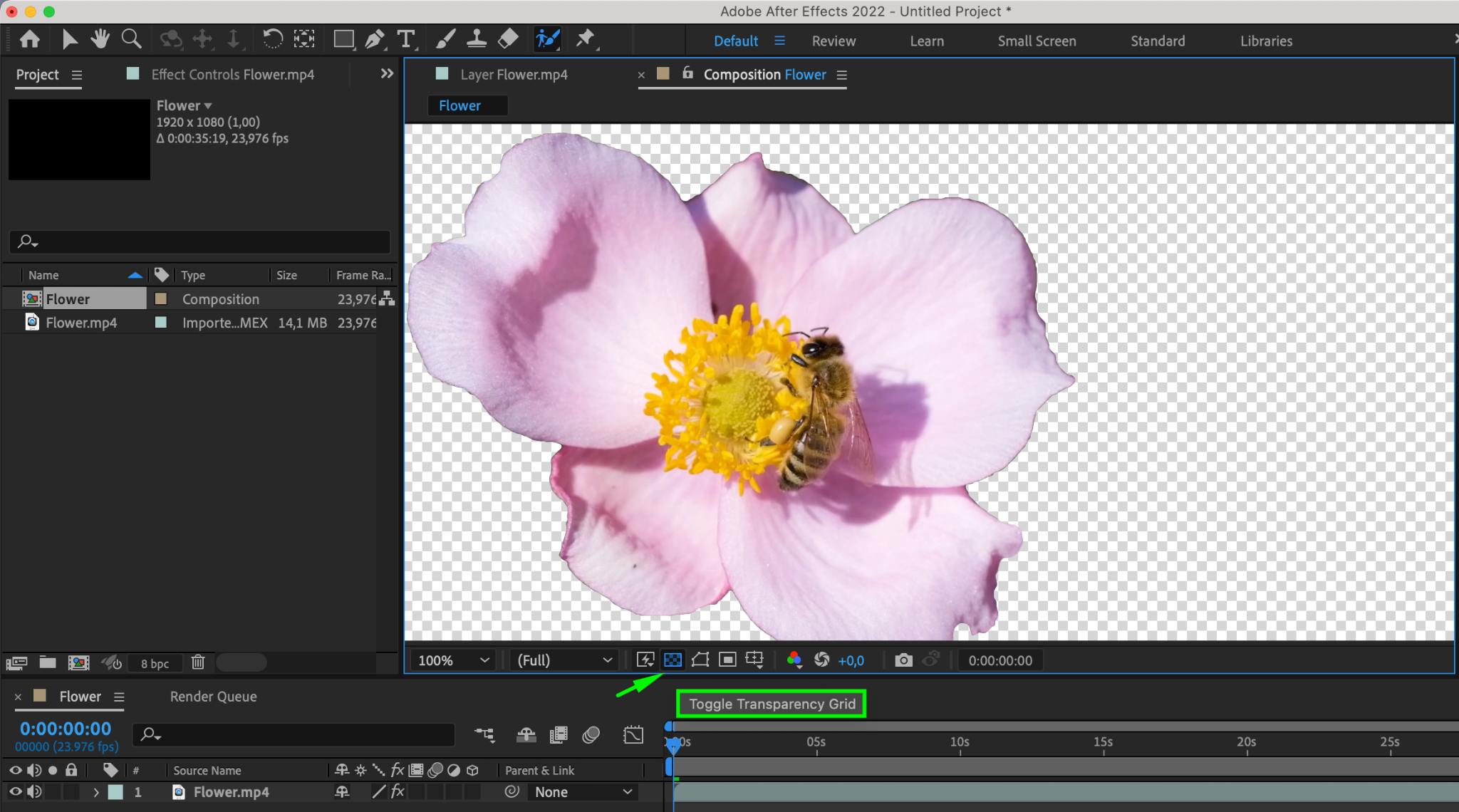Click the Toggle Transparency Grid icon
The height and width of the screenshot is (812, 1459).
tap(673, 660)
